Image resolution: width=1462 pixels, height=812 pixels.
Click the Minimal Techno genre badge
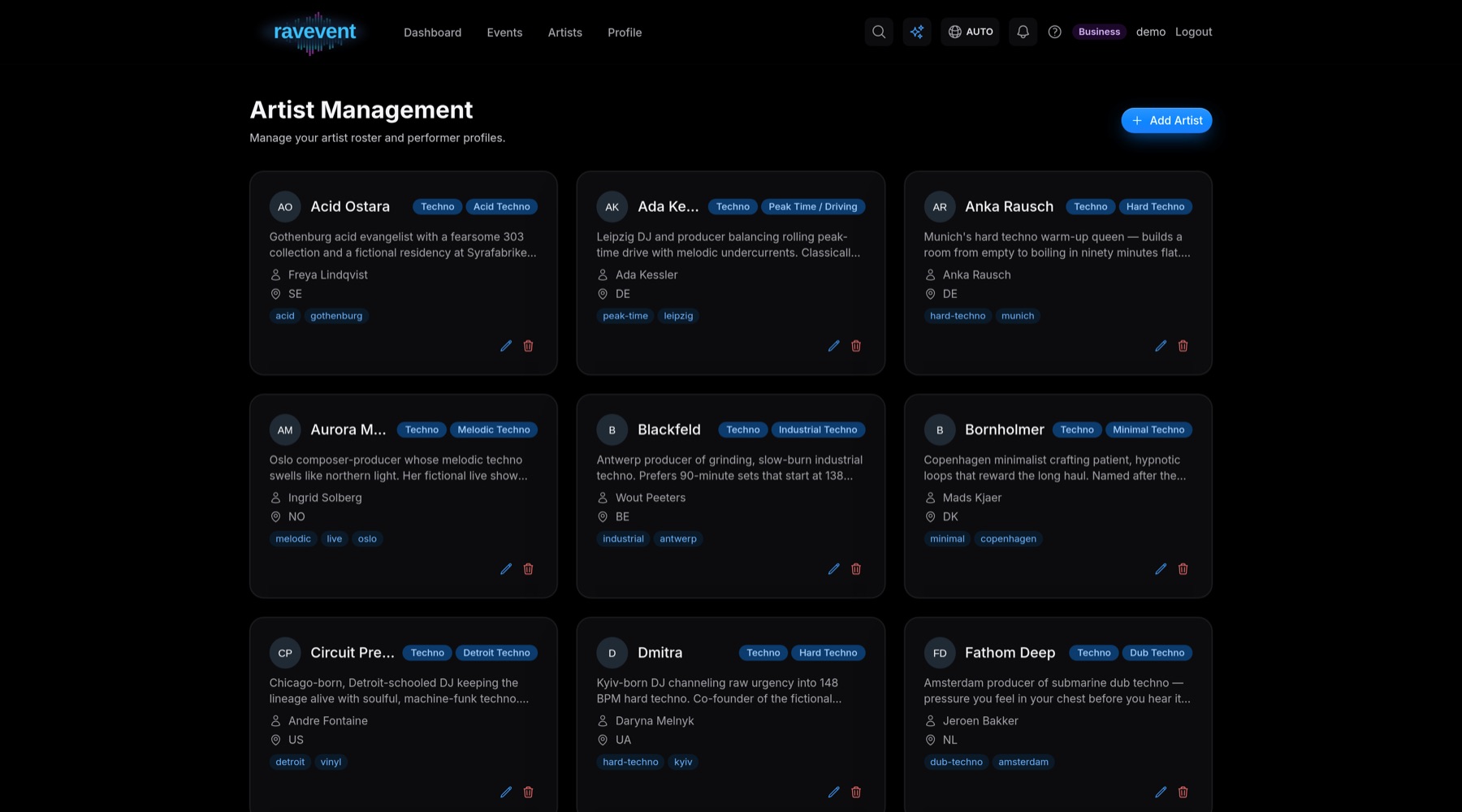[1148, 430]
